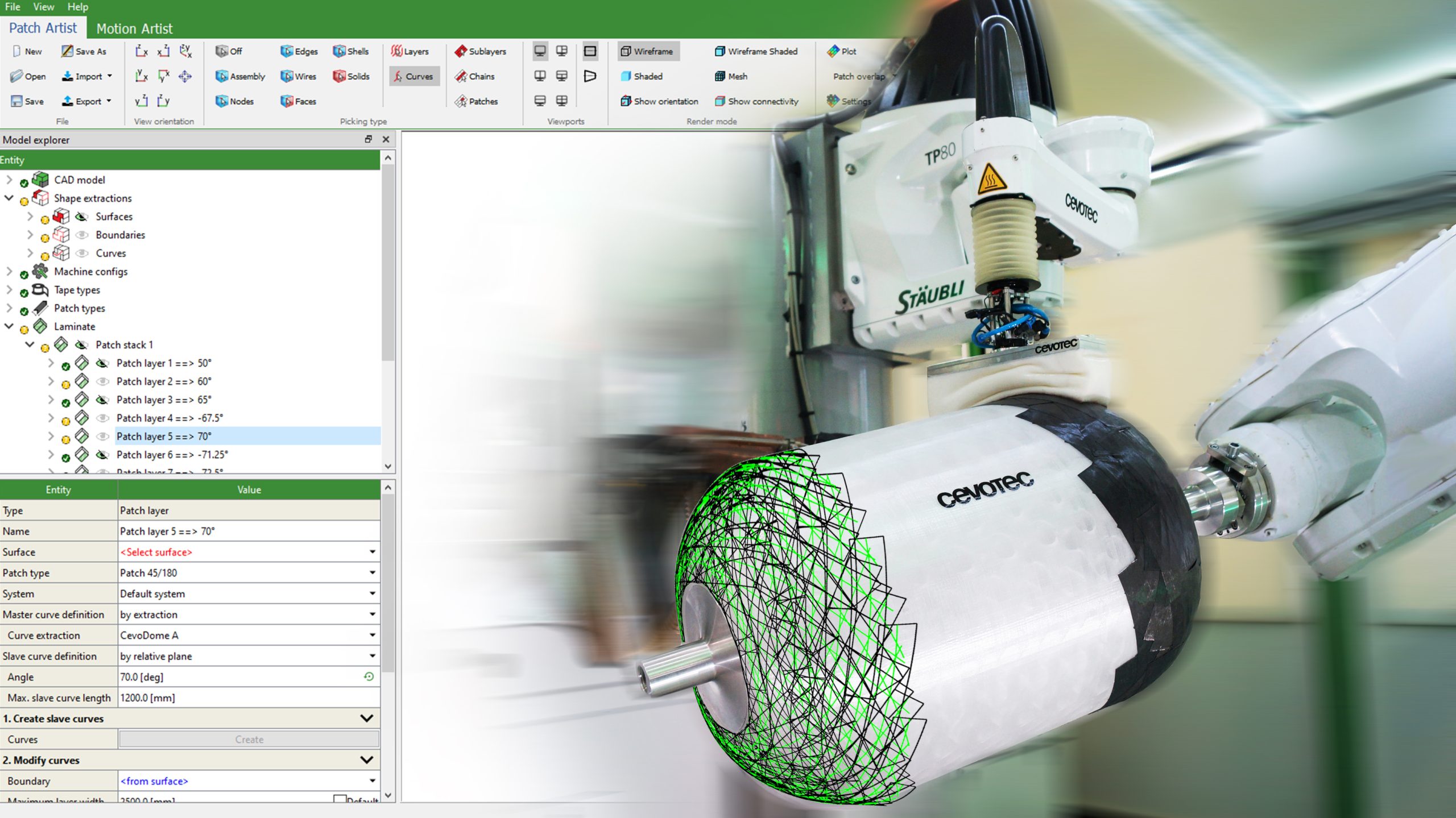Switch to Shaded render mode

coord(642,76)
